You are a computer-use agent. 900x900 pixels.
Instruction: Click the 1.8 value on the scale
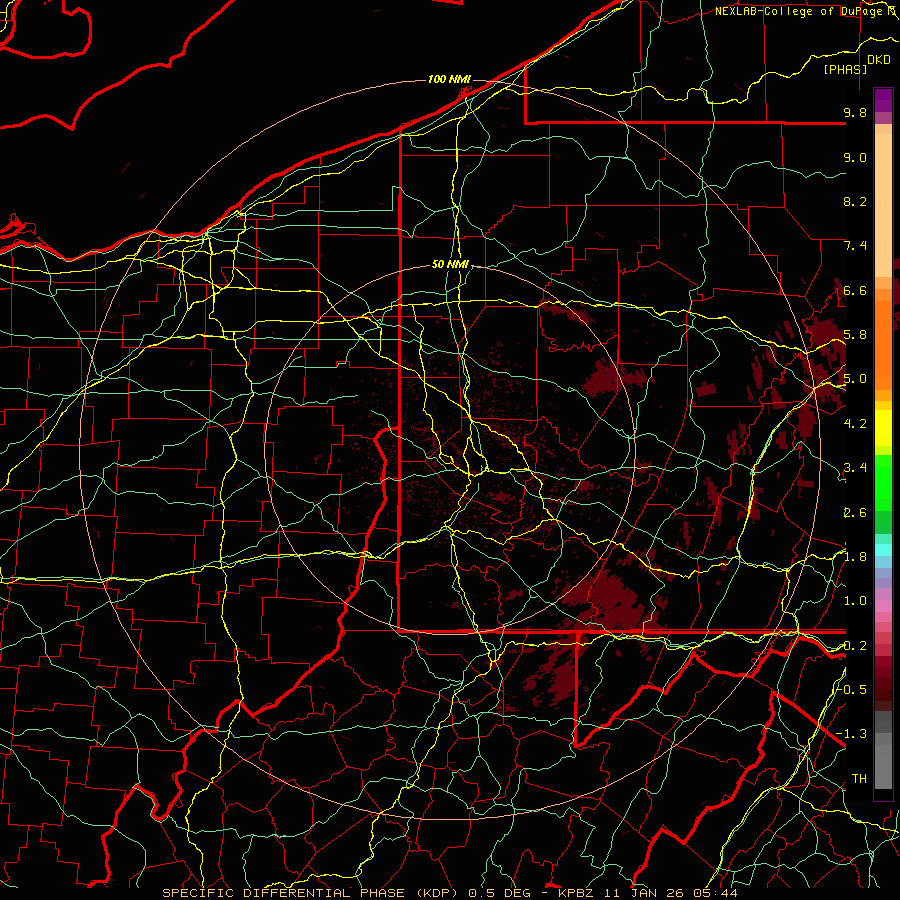click(855, 557)
